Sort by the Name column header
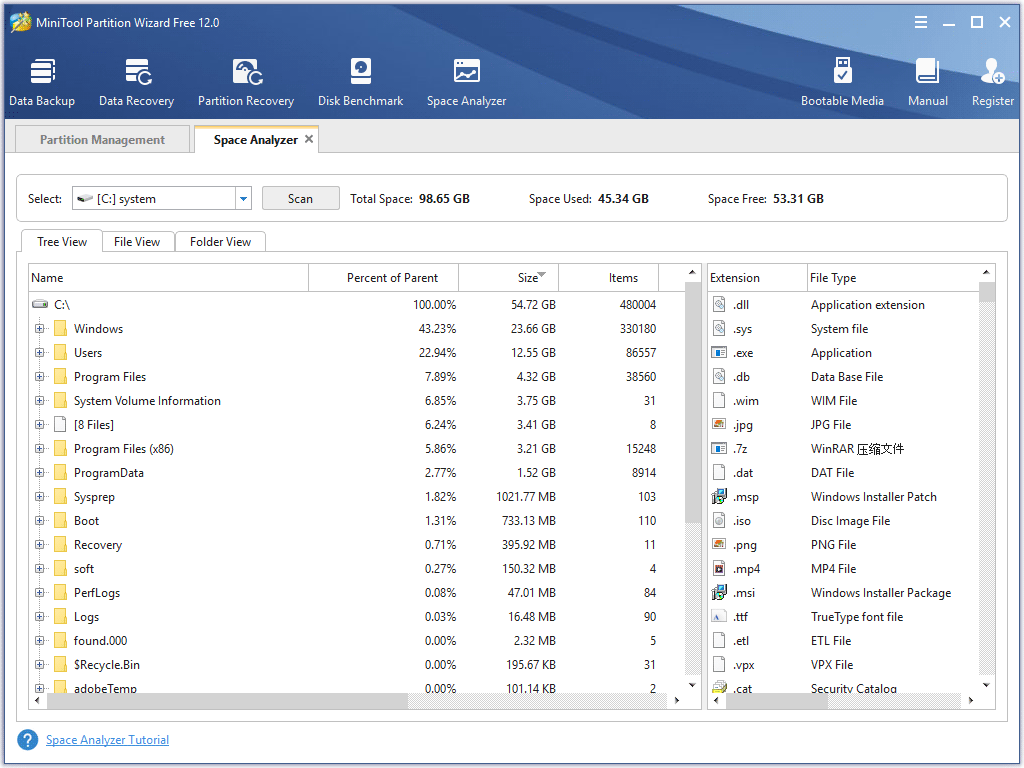The image size is (1024, 768). [168, 278]
